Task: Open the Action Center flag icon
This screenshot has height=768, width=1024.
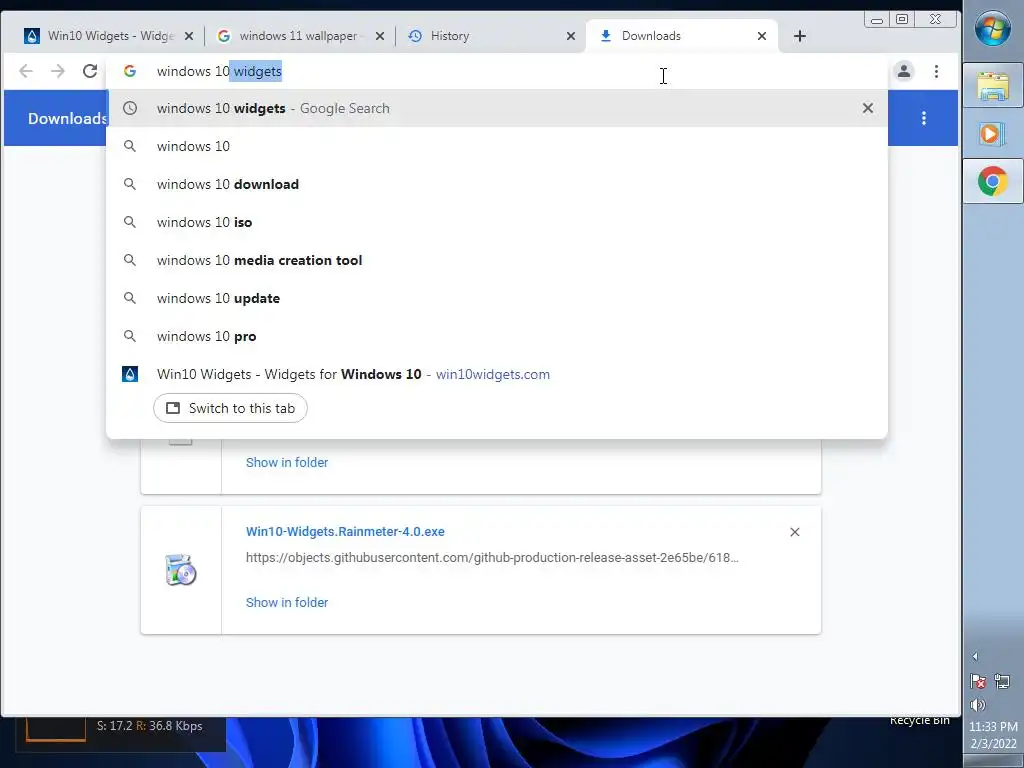Action: (978, 682)
